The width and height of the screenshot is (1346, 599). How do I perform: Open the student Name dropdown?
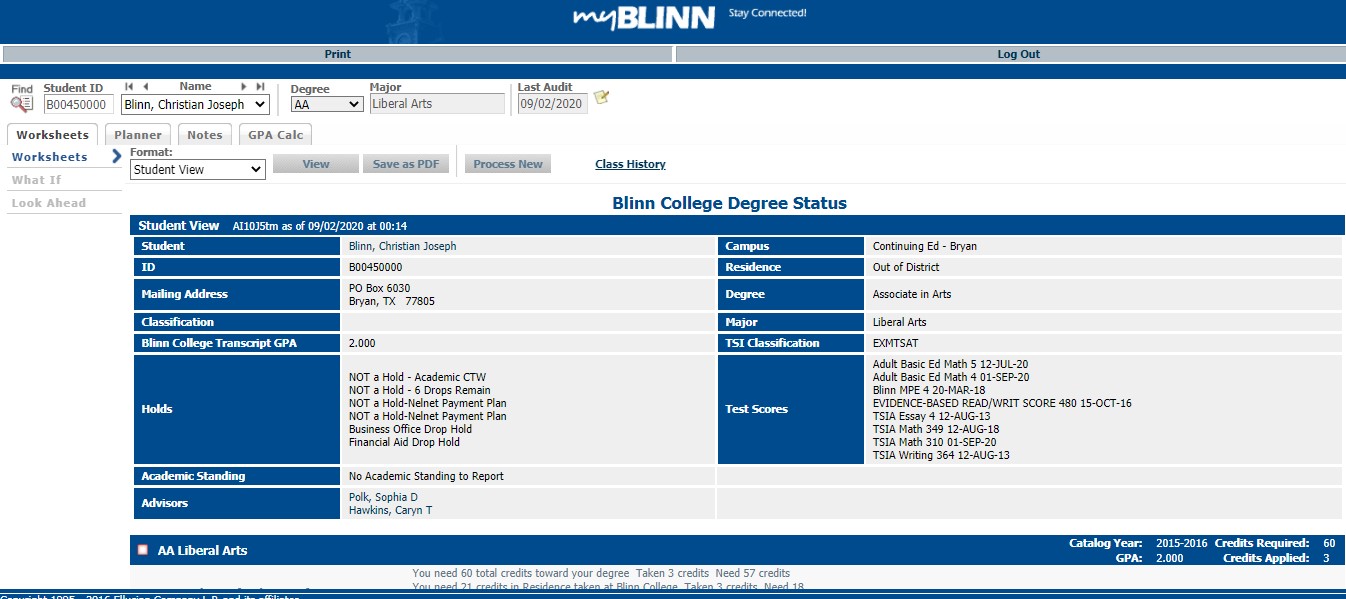click(x=194, y=104)
